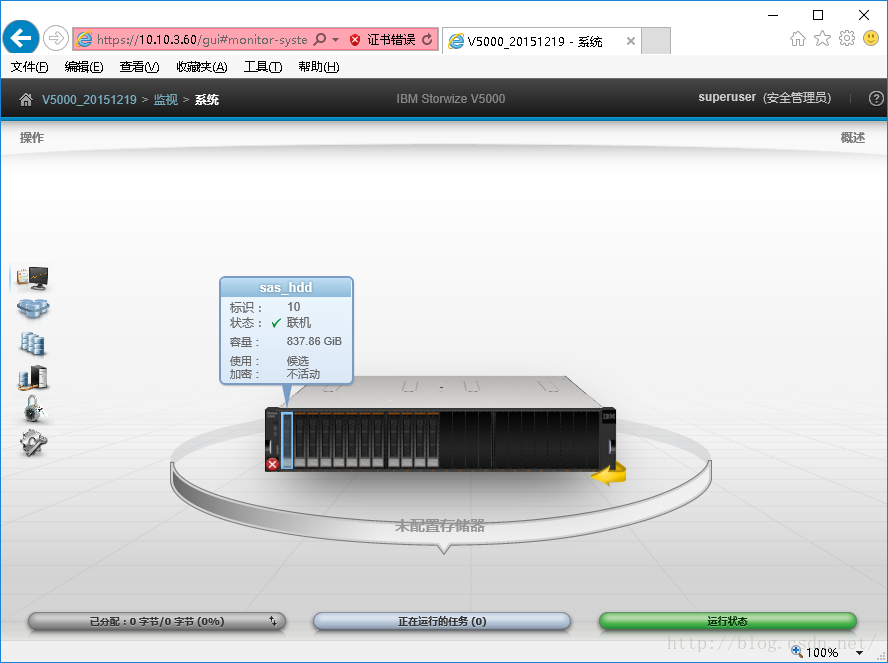Viewport: 888px width, 663px height.
Task: Click the address bar search icon
Action: click(320, 39)
